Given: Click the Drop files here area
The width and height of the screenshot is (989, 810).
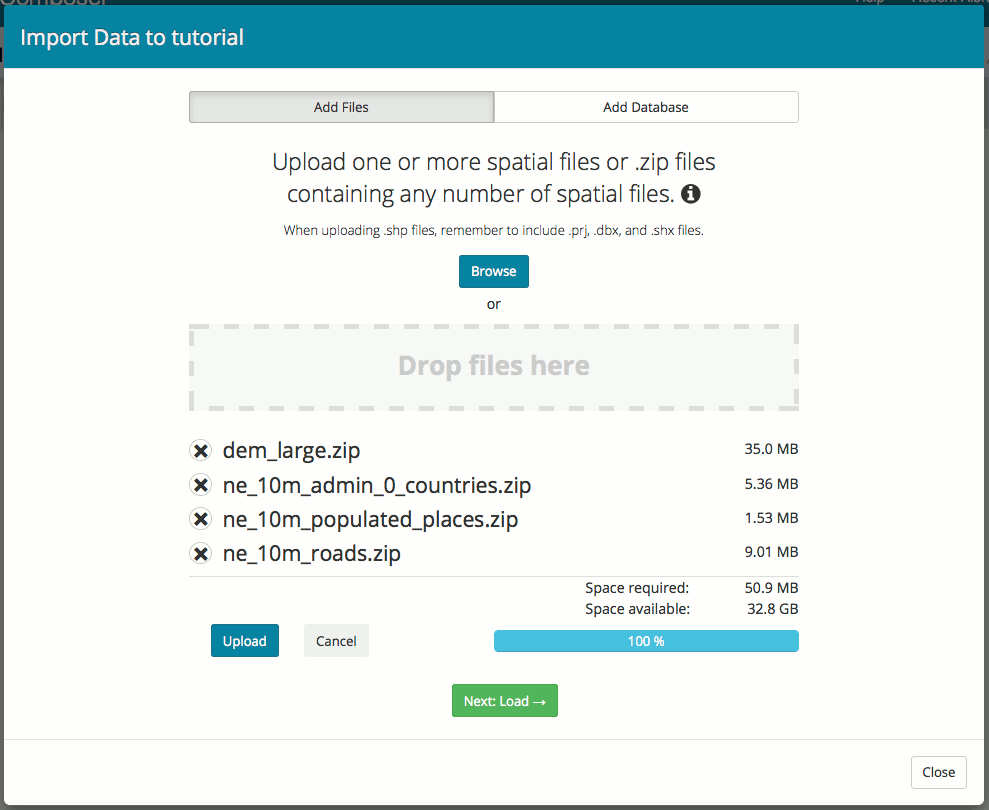Looking at the screenshot, I should [x=493, y=367].
